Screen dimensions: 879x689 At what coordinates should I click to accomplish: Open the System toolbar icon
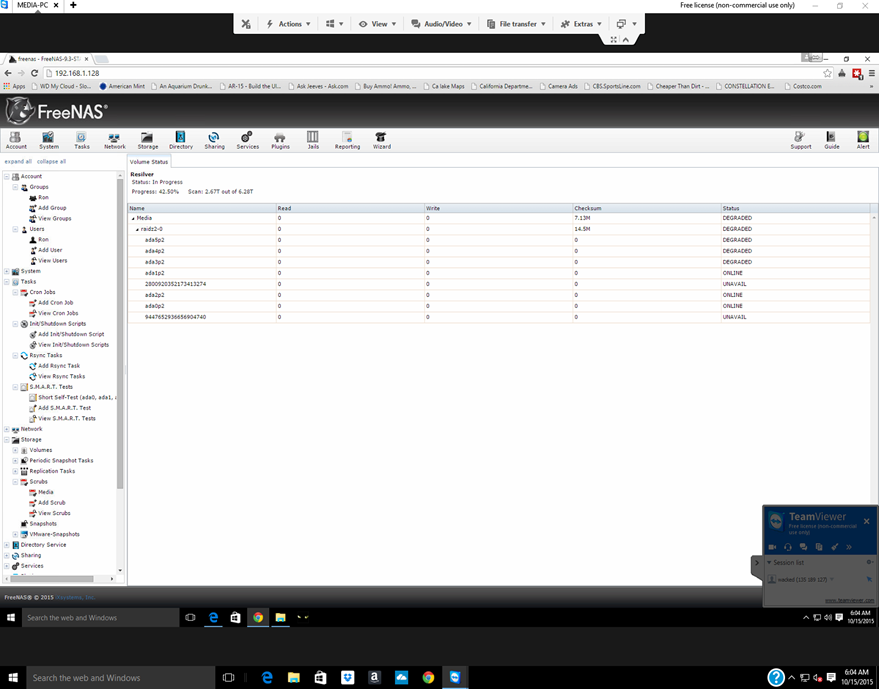click(49, 140)
